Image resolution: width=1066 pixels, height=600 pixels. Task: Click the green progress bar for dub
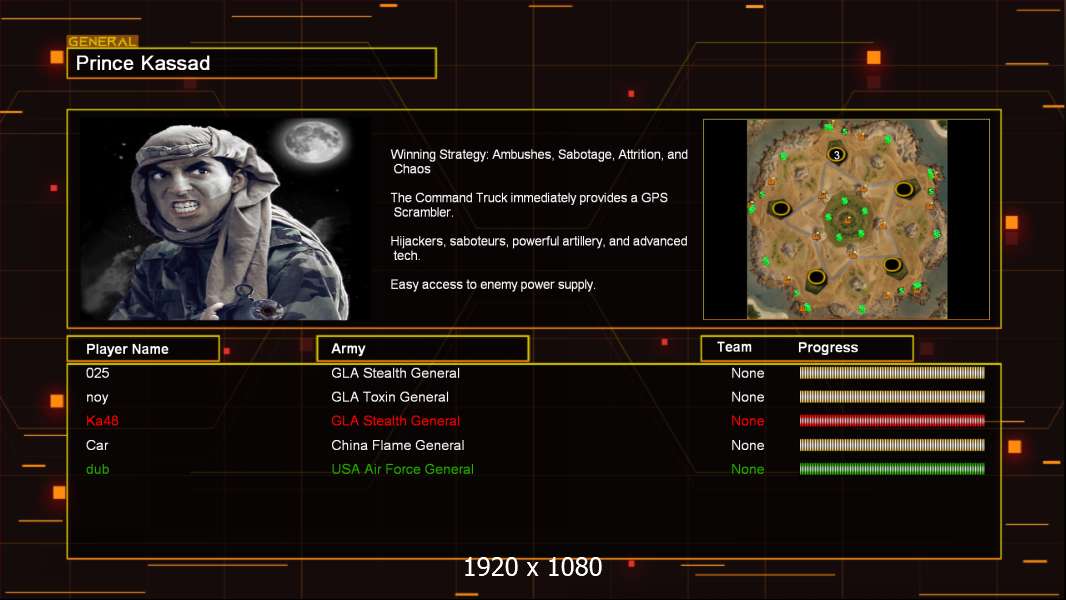tap(892, 468)
